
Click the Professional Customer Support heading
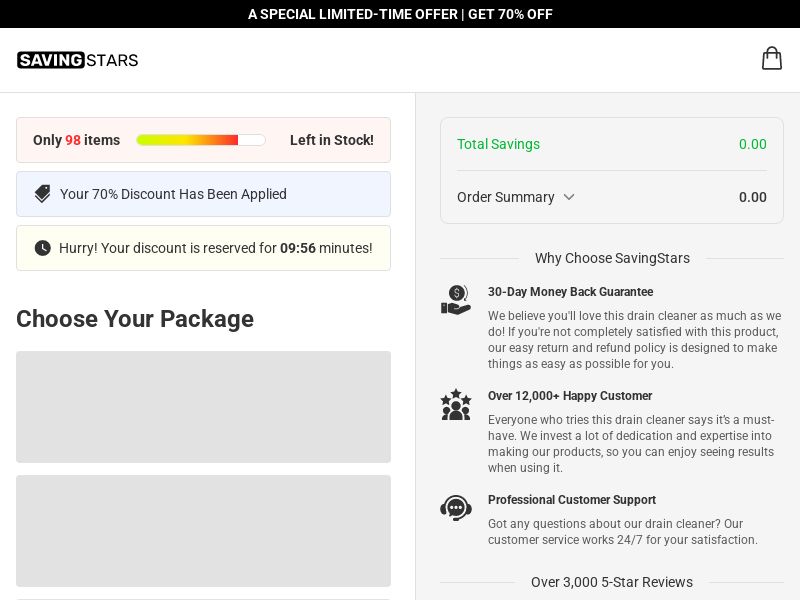571,500
